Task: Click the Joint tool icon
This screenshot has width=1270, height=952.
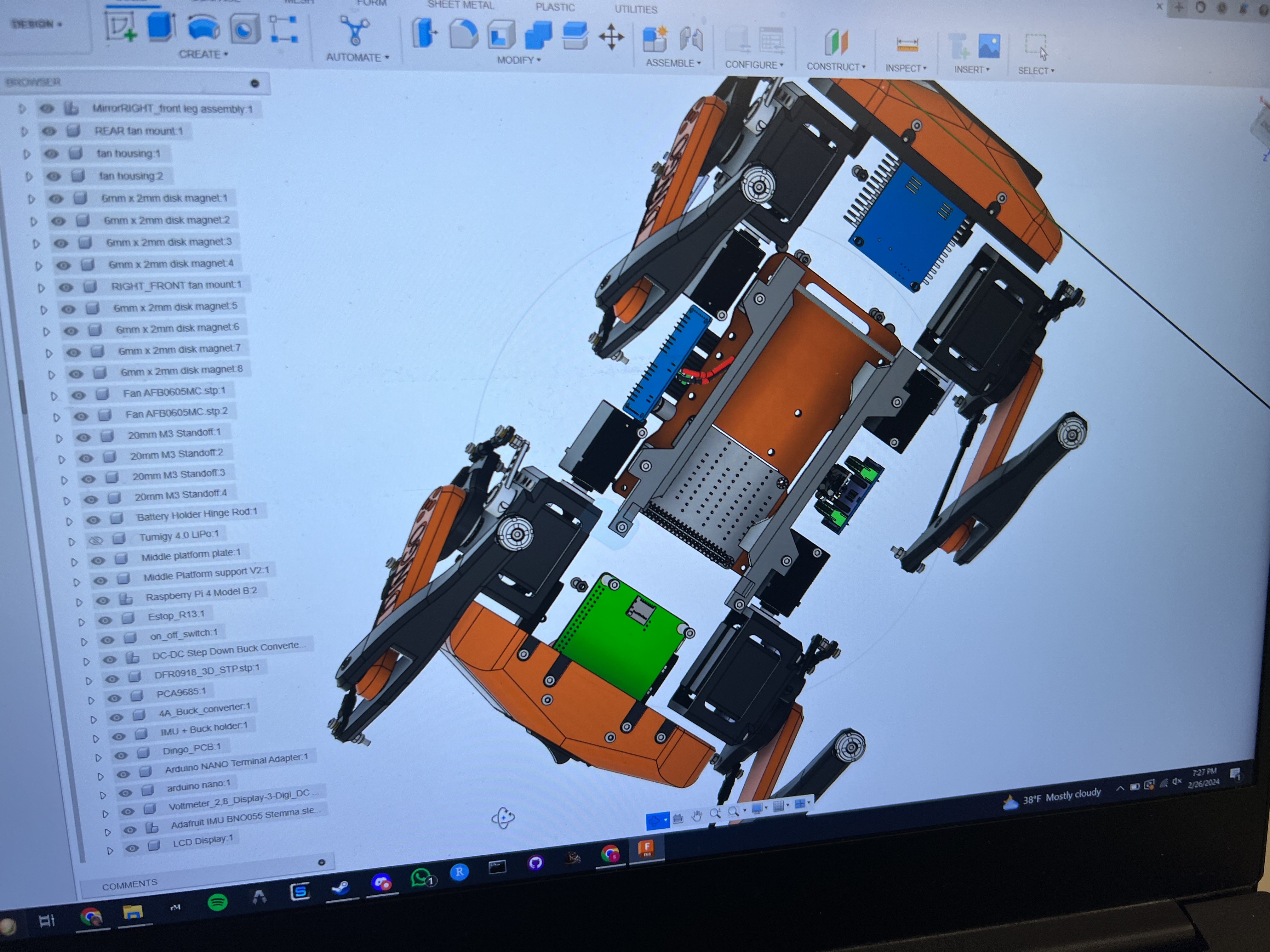Action: [x=692, y=40]
